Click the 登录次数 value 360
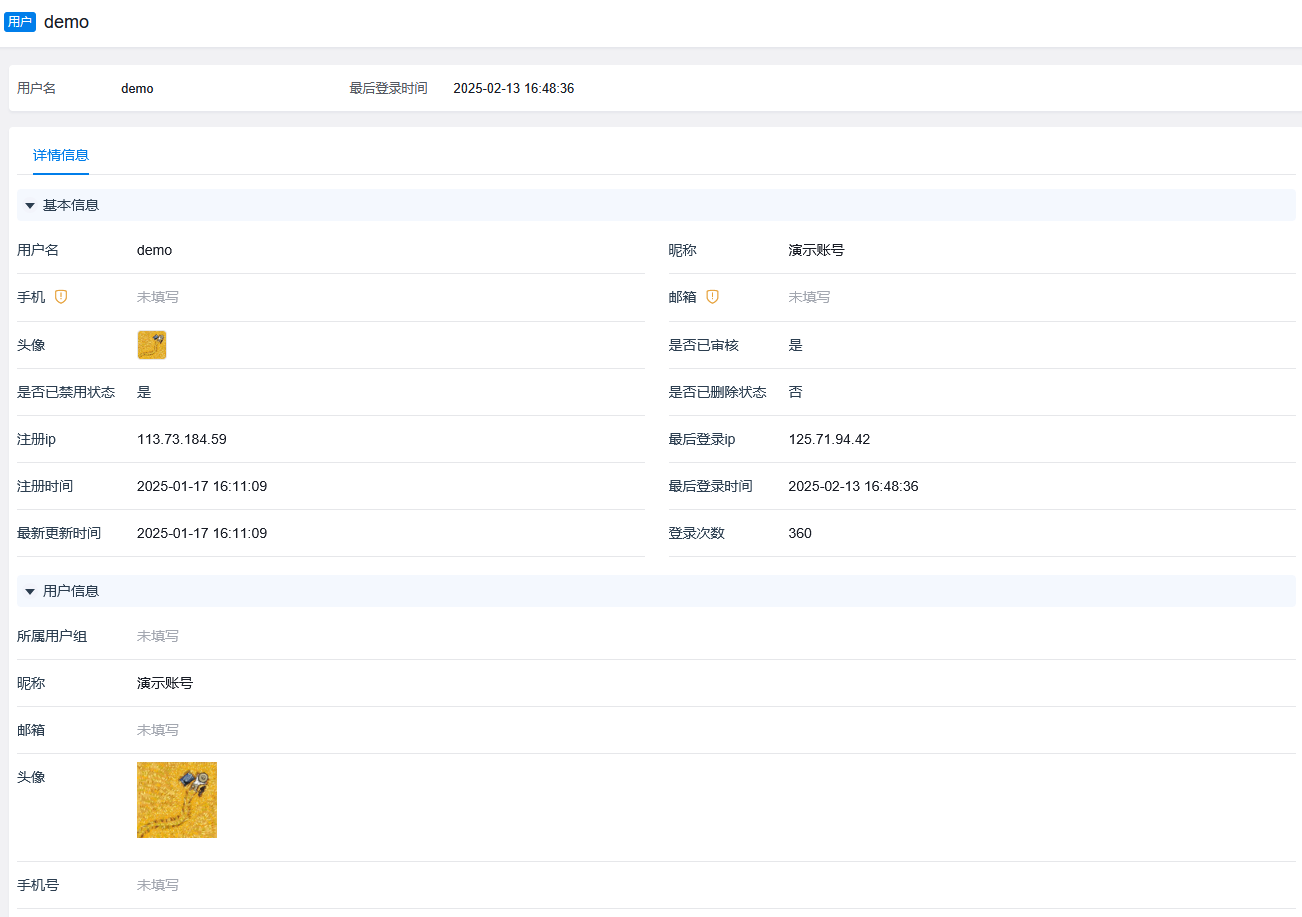This screenshot has width=1302, height=917. 799,533
